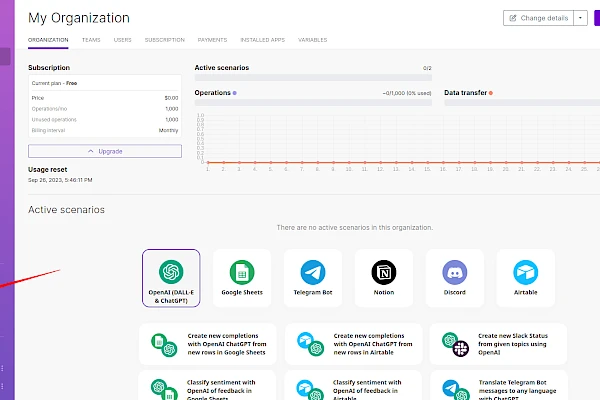Click the pencil icon in Change details

(x=514, y=18)
